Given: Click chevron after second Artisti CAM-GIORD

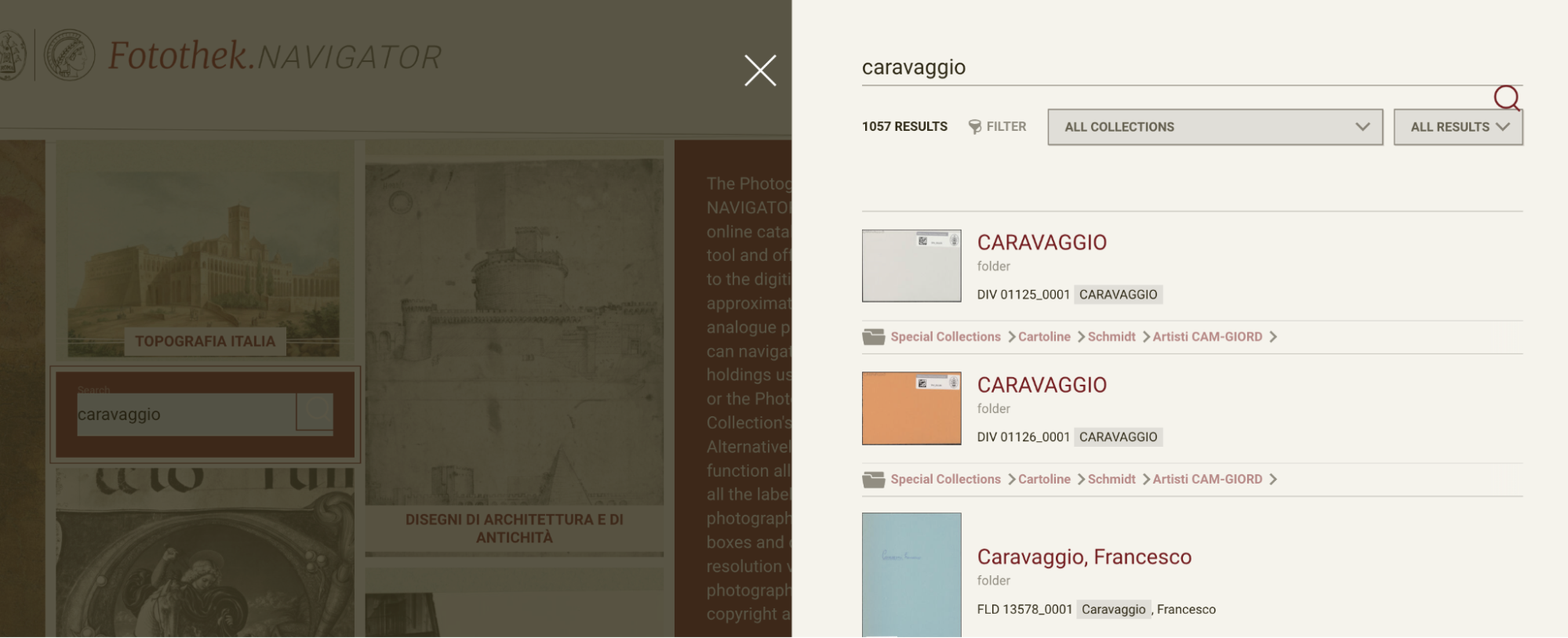Looking at the screenshot, I should (1273, 480).
